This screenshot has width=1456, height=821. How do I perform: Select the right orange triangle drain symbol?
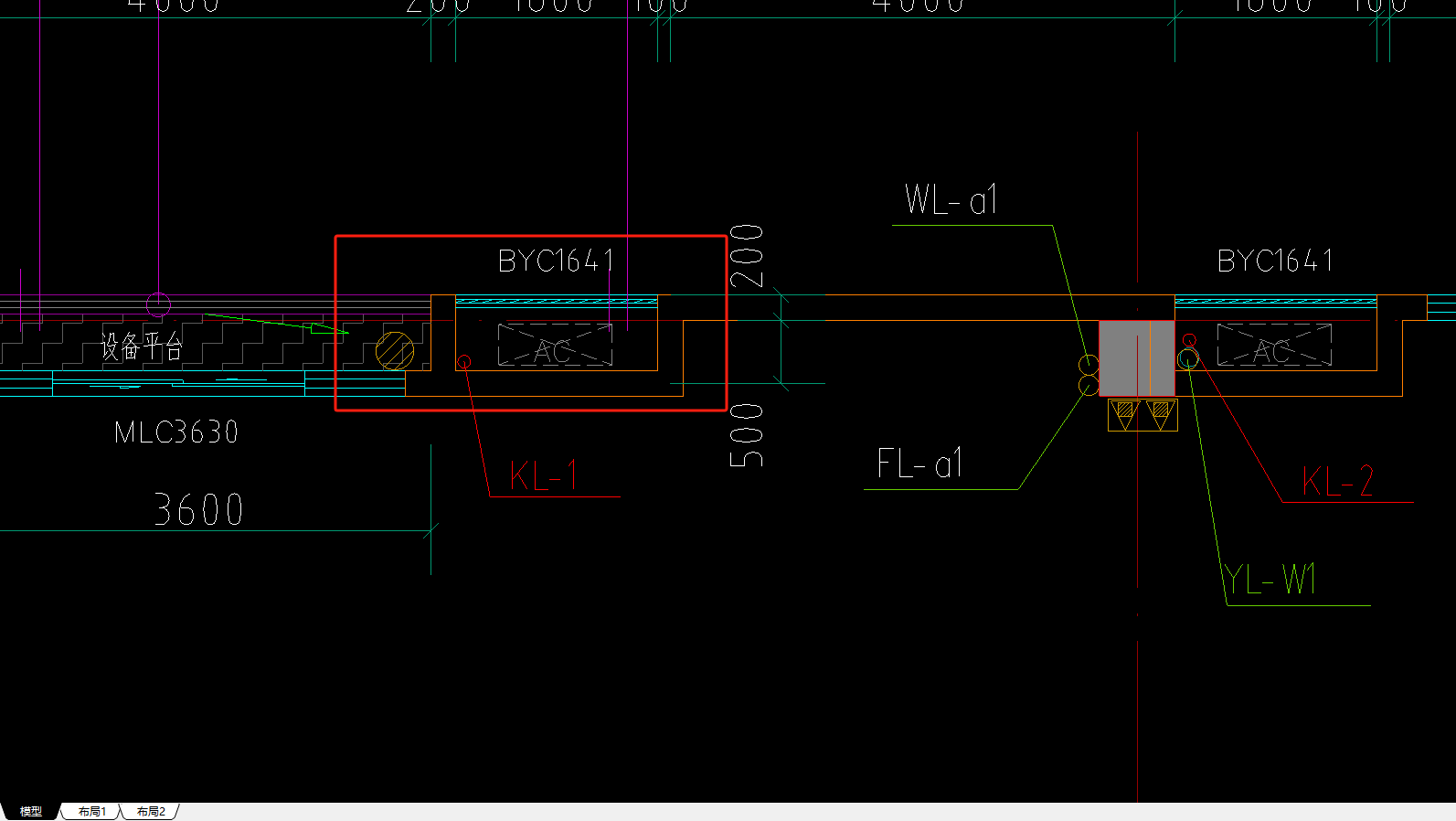tap(1160, 415)
